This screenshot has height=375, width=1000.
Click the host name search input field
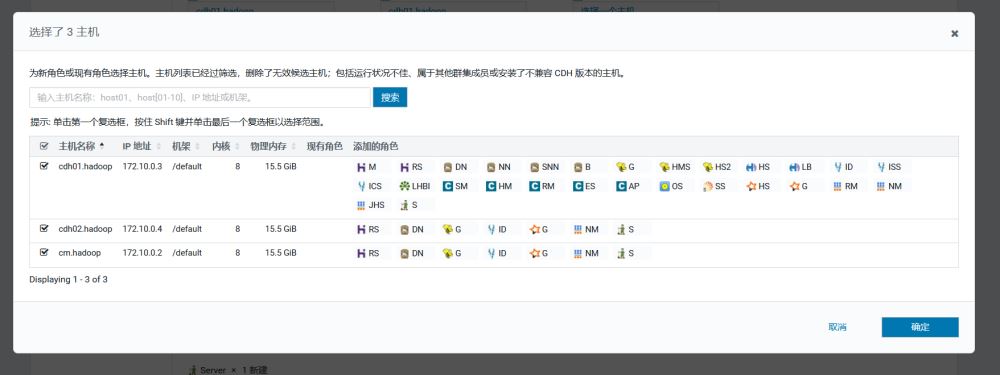tap(200, 98)
